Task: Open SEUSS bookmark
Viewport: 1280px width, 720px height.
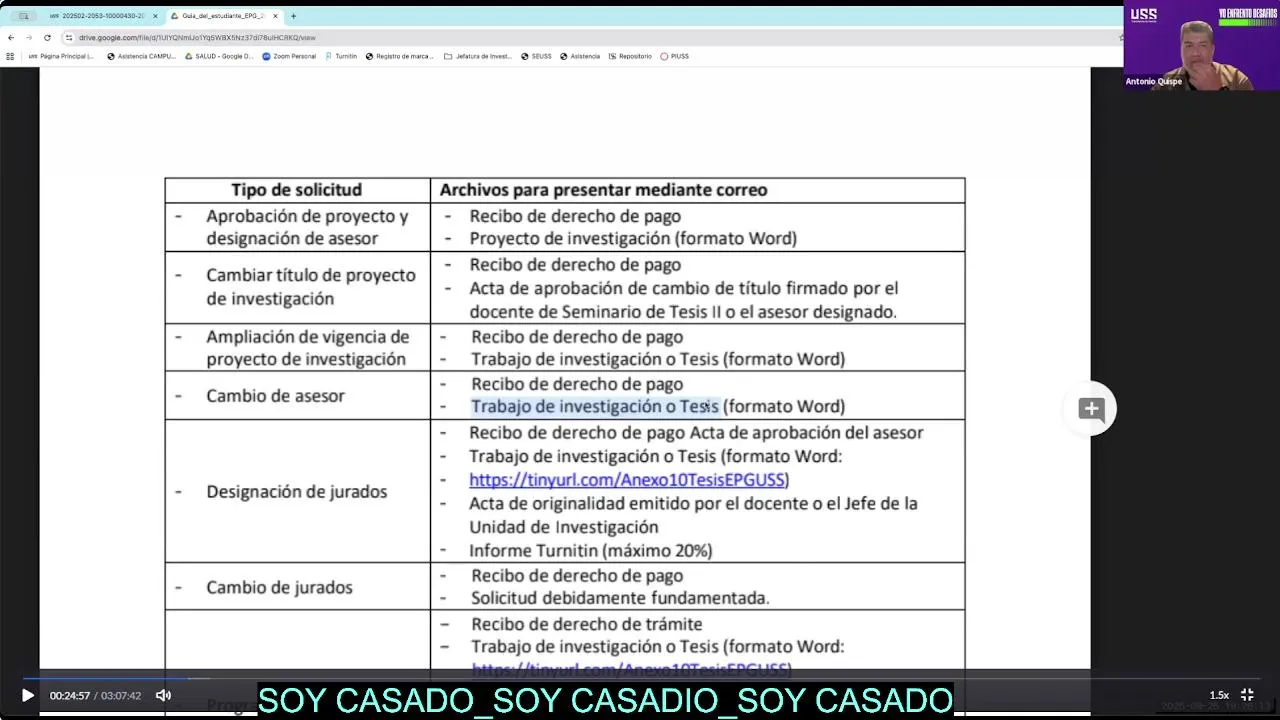Action: pyautogui.click(x=536, y=56)
